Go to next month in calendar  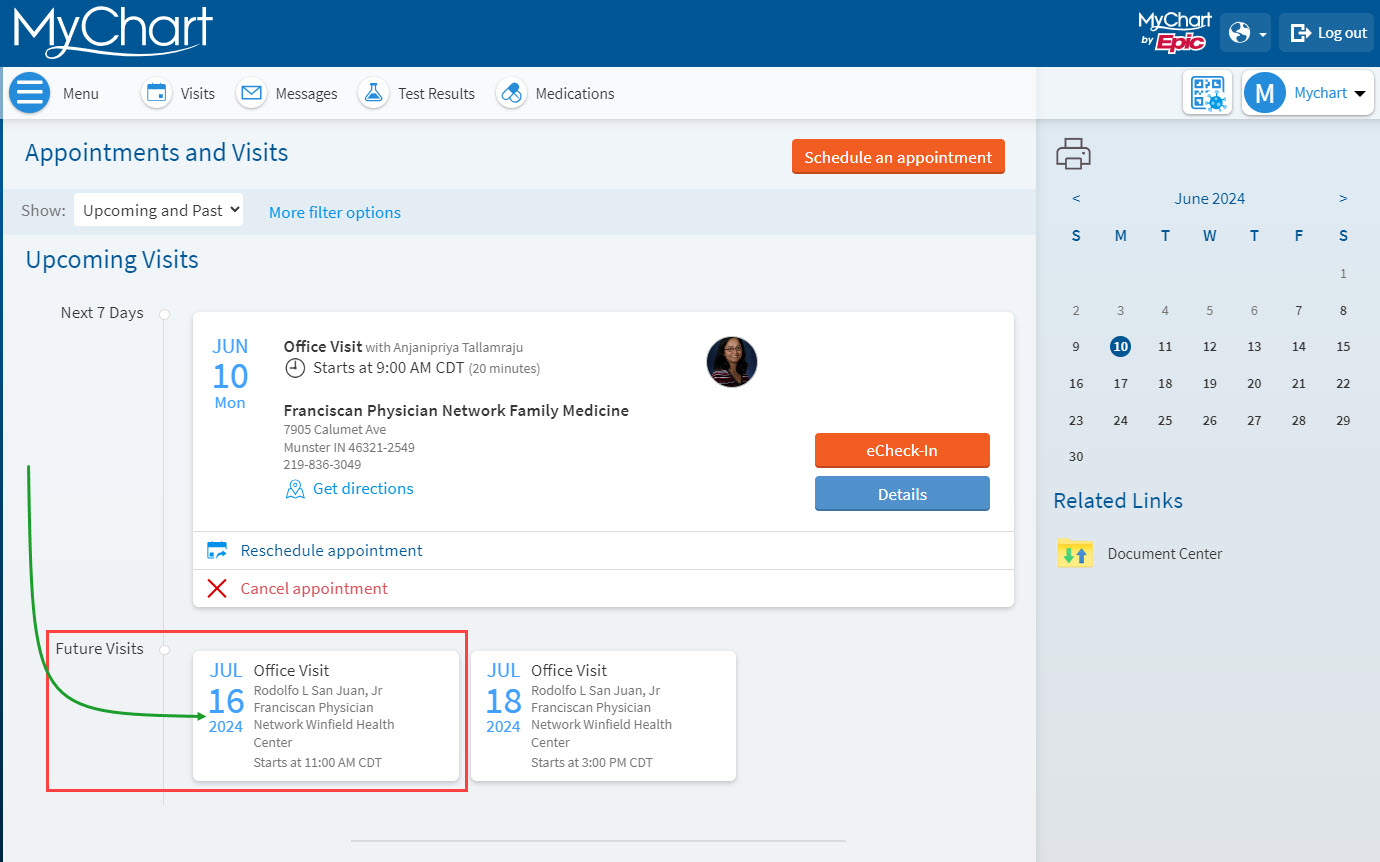[1343, 198]
